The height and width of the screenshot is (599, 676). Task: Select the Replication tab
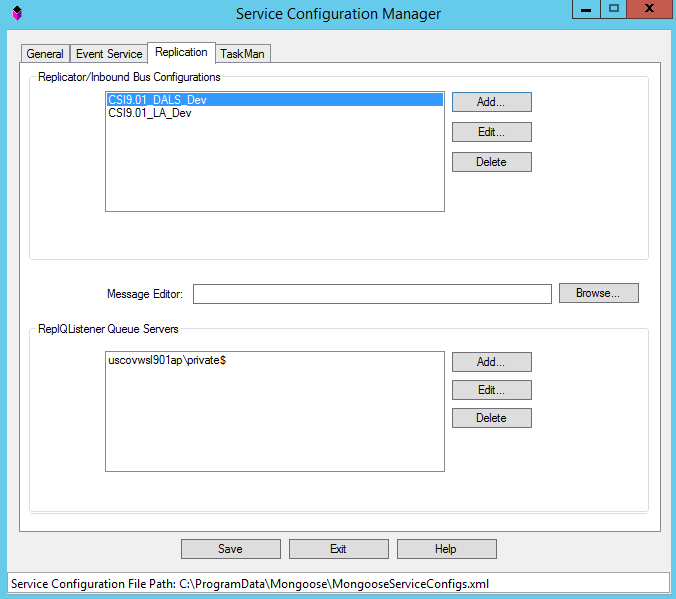[181, 52]
